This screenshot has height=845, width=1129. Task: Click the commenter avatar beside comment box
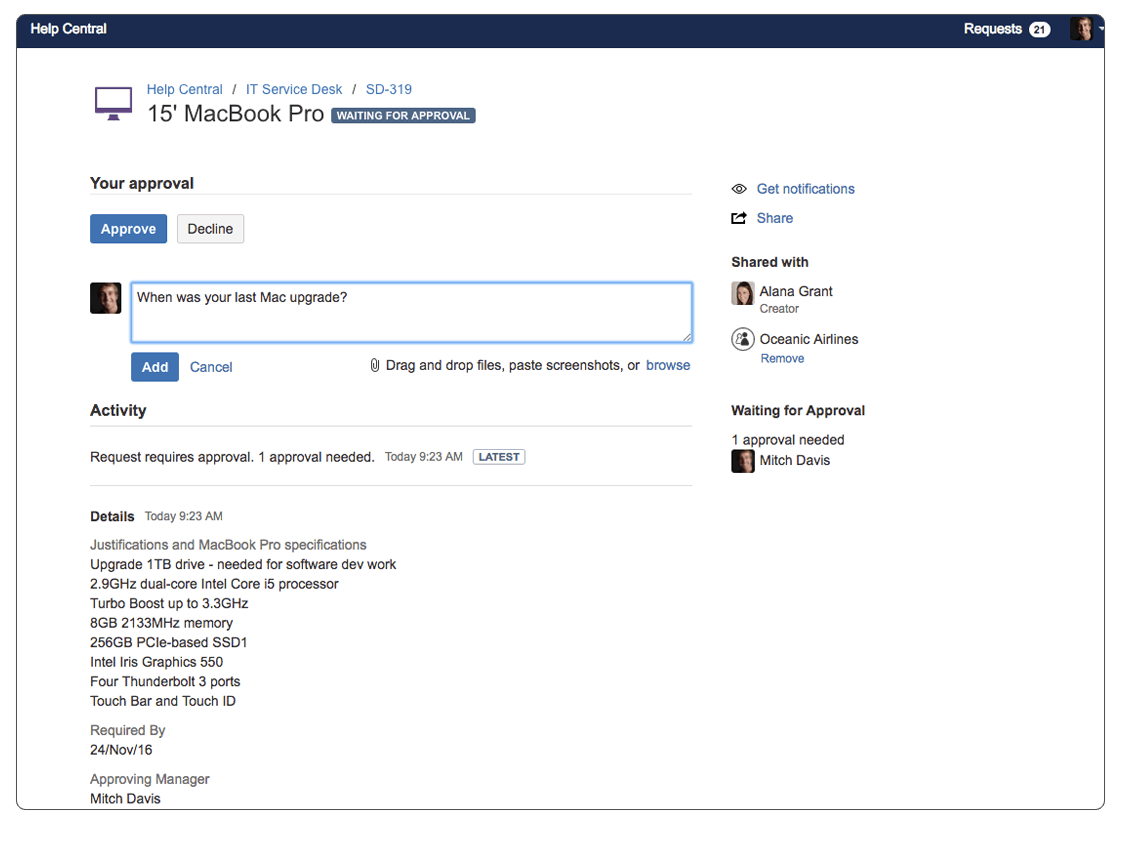(105, 298)
